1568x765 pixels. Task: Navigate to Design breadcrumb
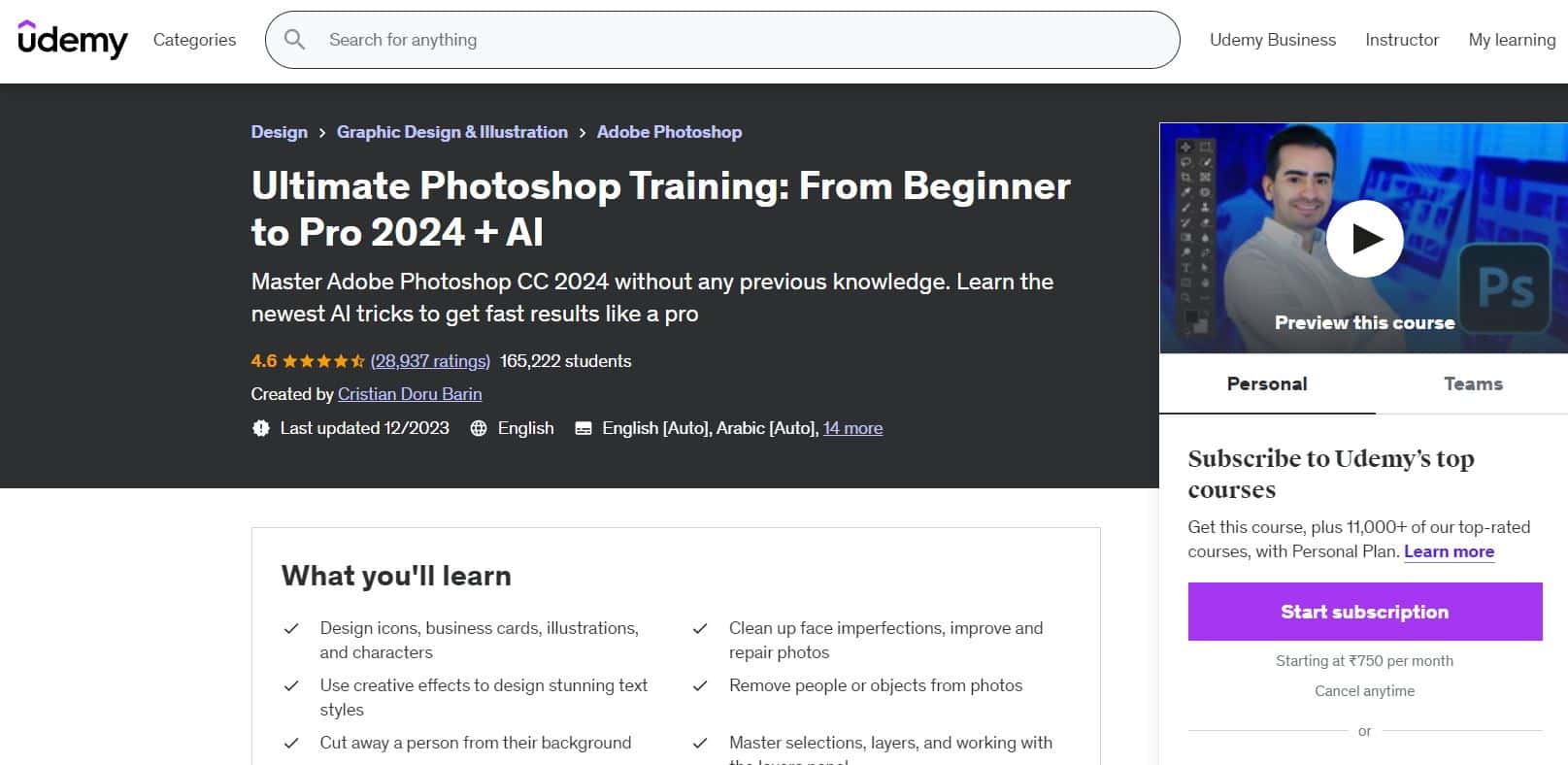pos(280,132)
